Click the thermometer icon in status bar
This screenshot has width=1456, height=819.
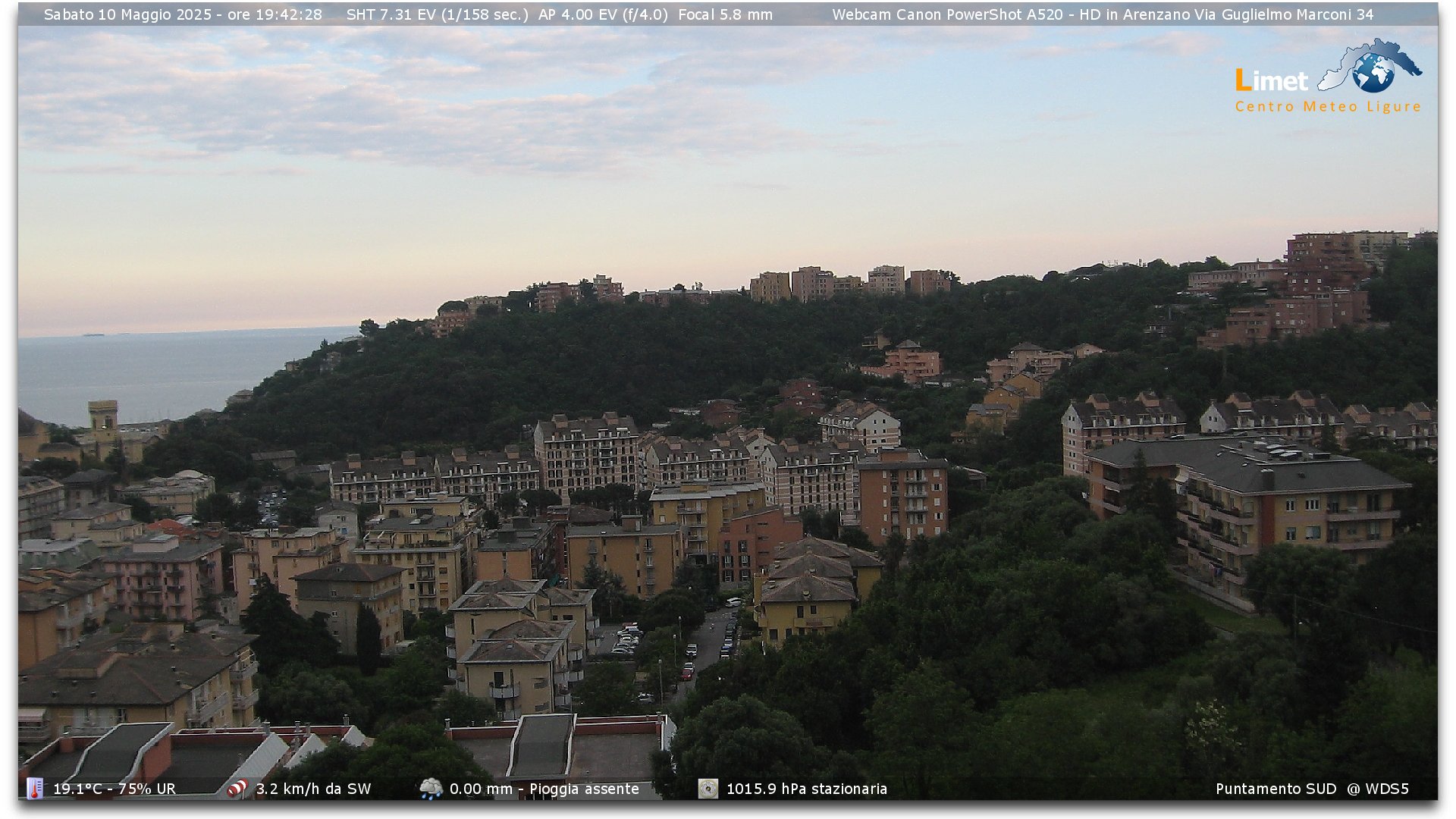click(x=35, y=789)
